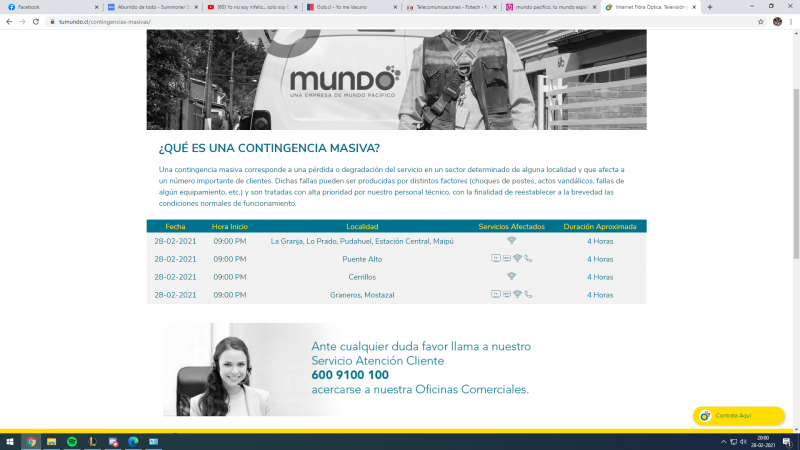Viewport: 800px width, 450px height.
Task: Open File Explorer from the taskbar
Action: [x=52, y=442]
